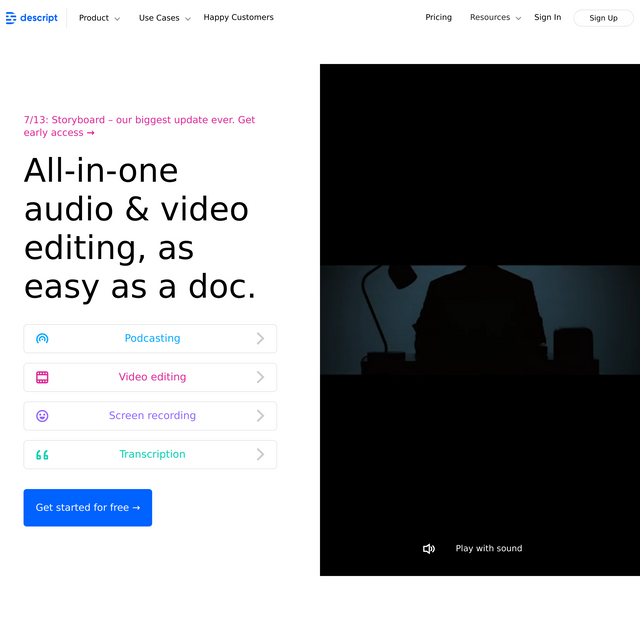This screenshot has height=640, width=640.
Task: Click the silhouette video preview
Action: [x=480, y=320]
